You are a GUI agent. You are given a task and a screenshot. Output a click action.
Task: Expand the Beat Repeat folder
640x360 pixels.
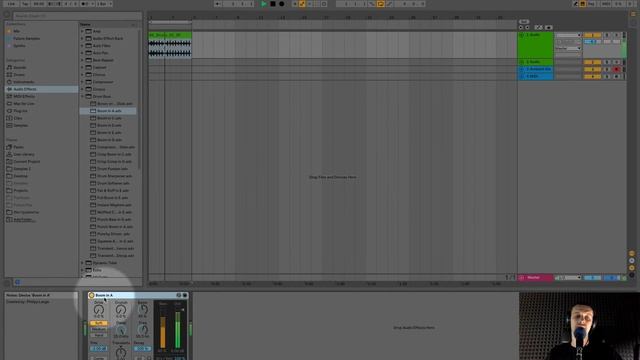82,60
